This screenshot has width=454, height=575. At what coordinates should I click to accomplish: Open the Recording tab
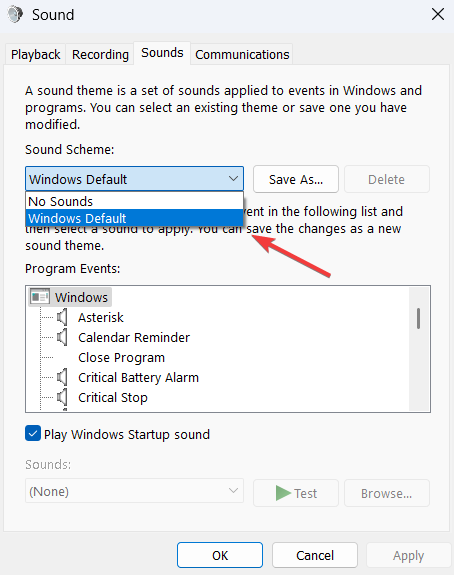tap(100, 54)
